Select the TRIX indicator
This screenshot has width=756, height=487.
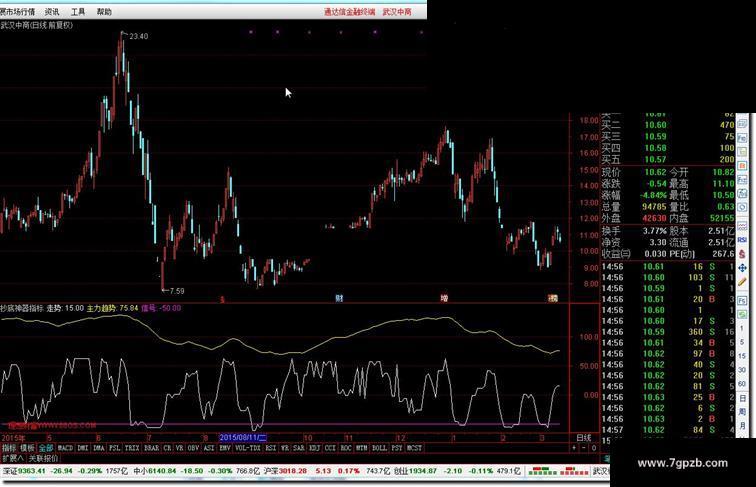132,448
